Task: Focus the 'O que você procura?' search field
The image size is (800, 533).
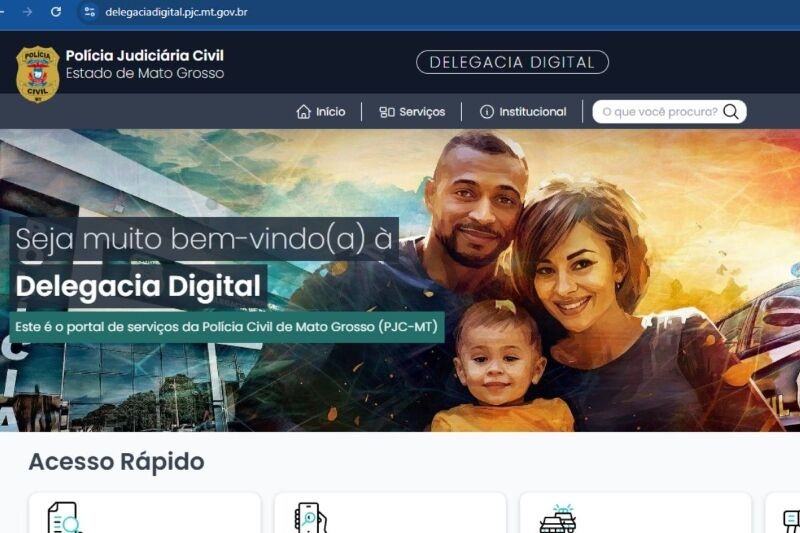Action: pos(660,112)
